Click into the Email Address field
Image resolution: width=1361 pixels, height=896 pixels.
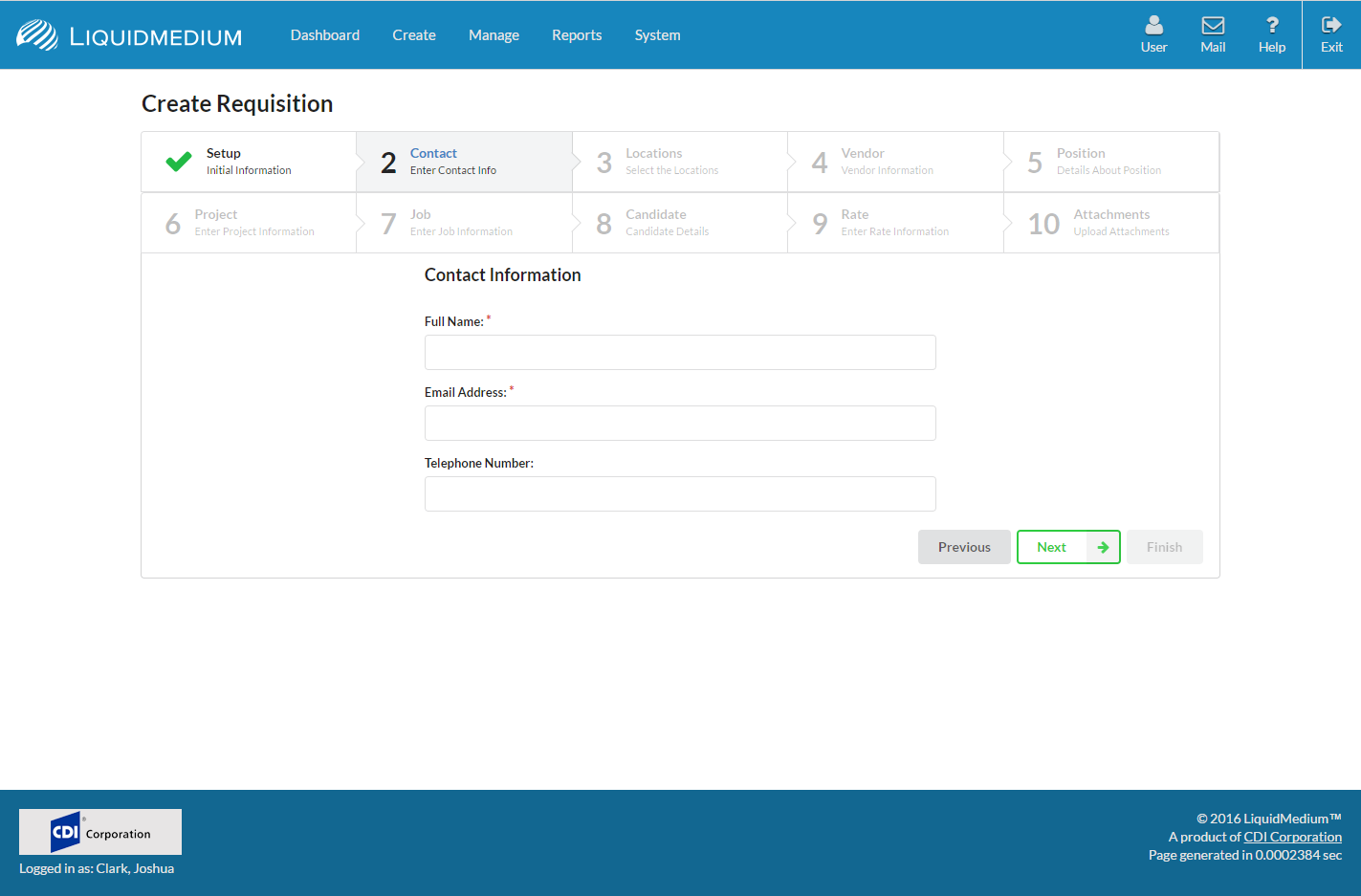(x=680, y=423)
